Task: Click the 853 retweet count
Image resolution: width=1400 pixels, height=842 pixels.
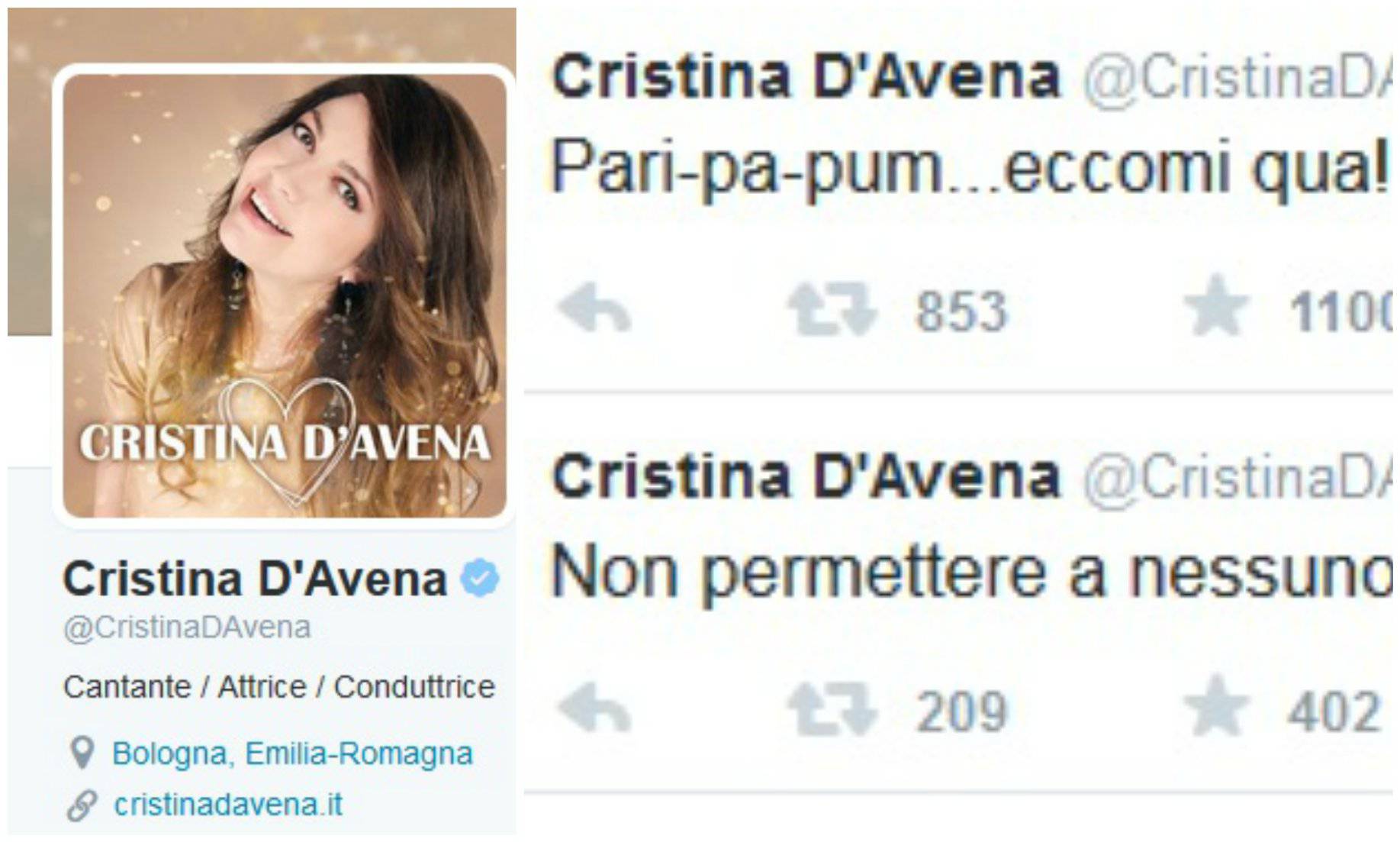Action: (x=961, y=311)
